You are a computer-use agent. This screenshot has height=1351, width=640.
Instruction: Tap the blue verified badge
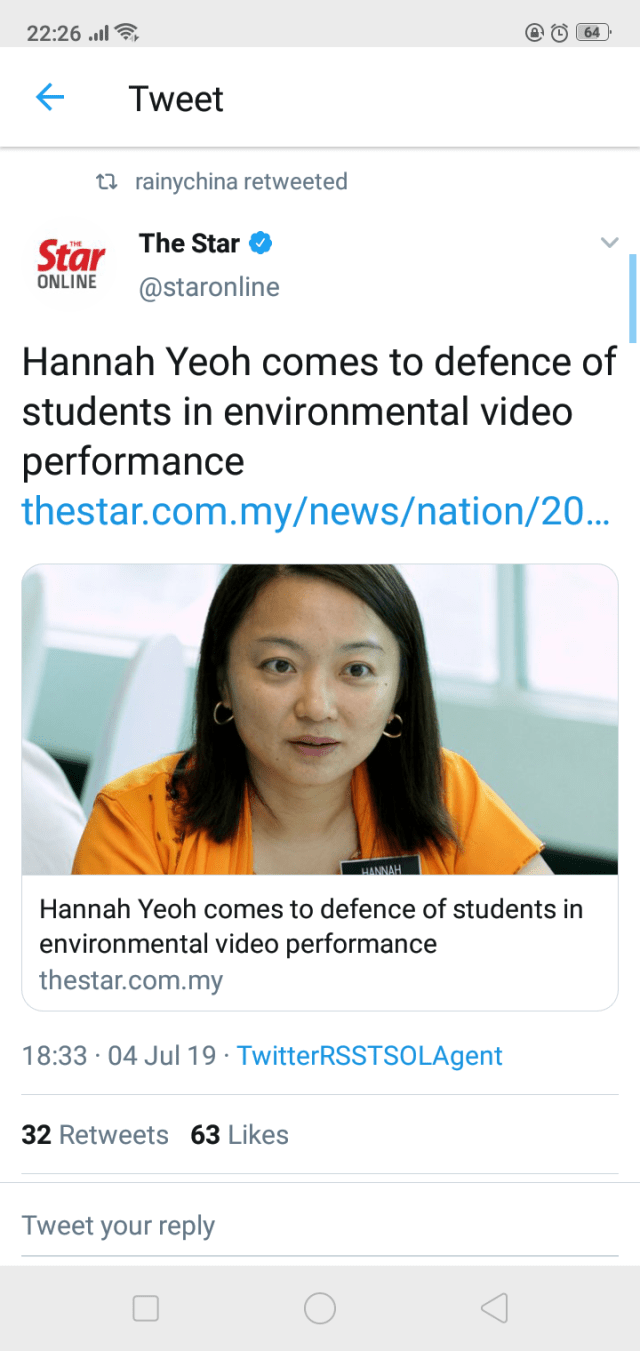261,243
